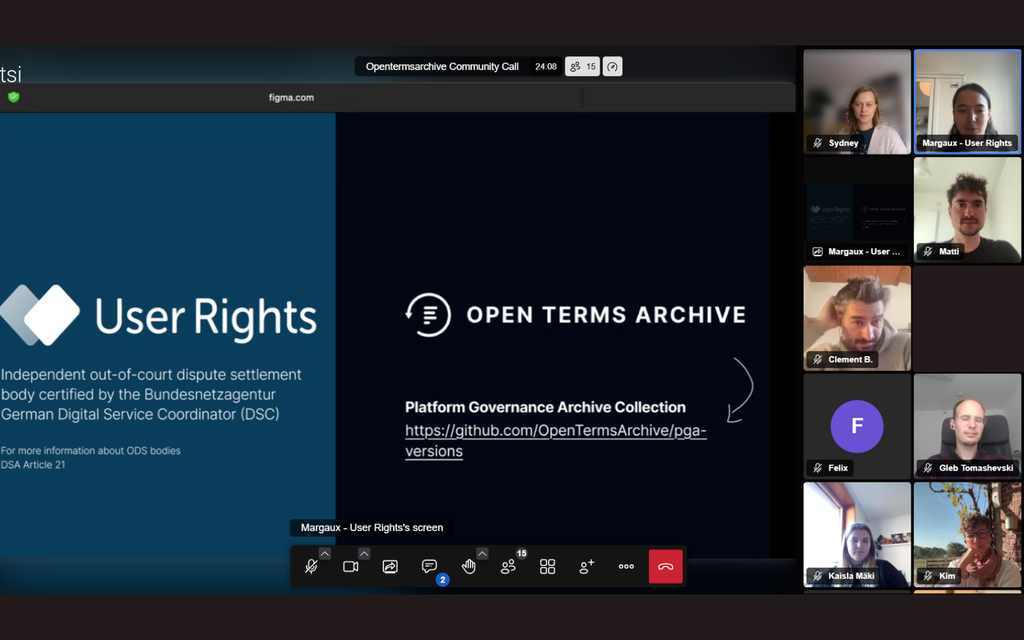1024x640 pixels.
Task: Open the github.com/OpenTermsArchive/pga-versions link
Action: point(556,441)
